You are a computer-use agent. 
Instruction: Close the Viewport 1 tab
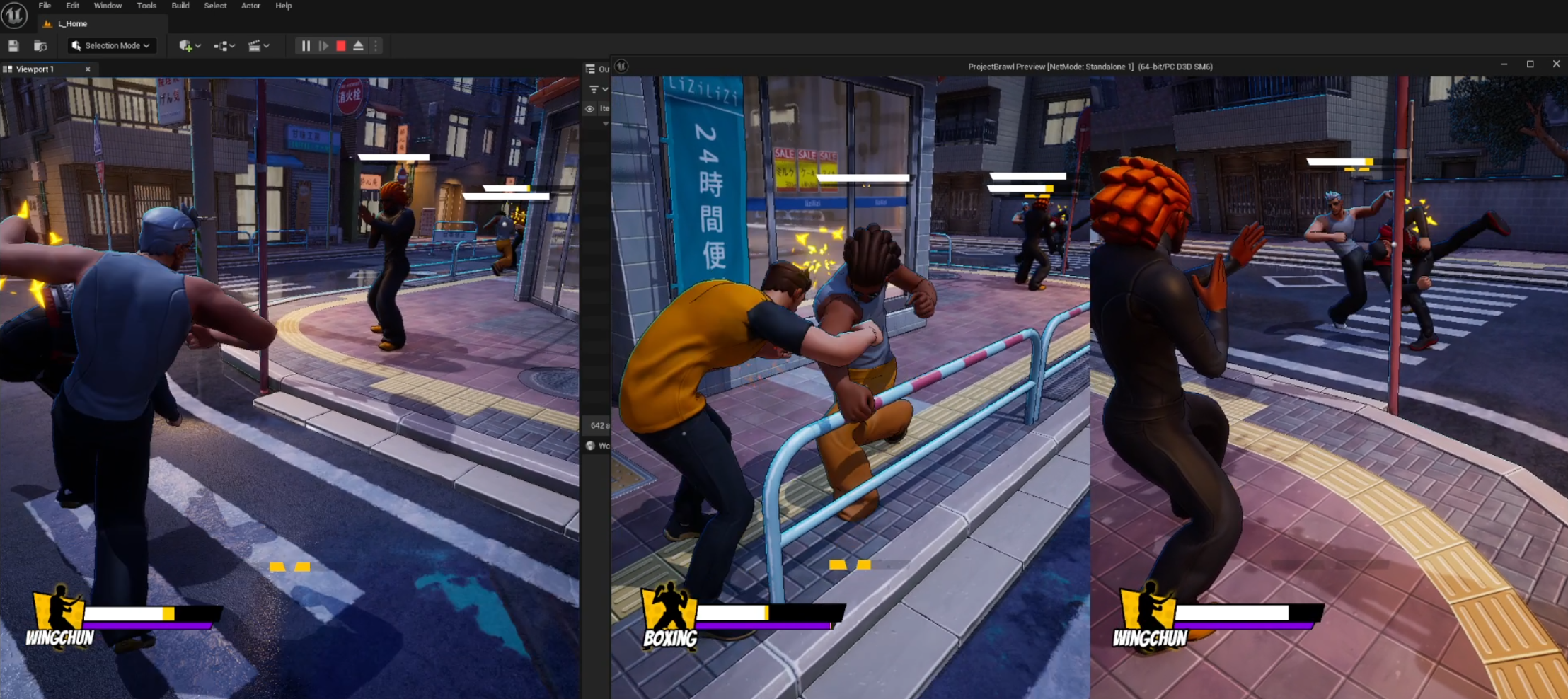click(88, 69)
